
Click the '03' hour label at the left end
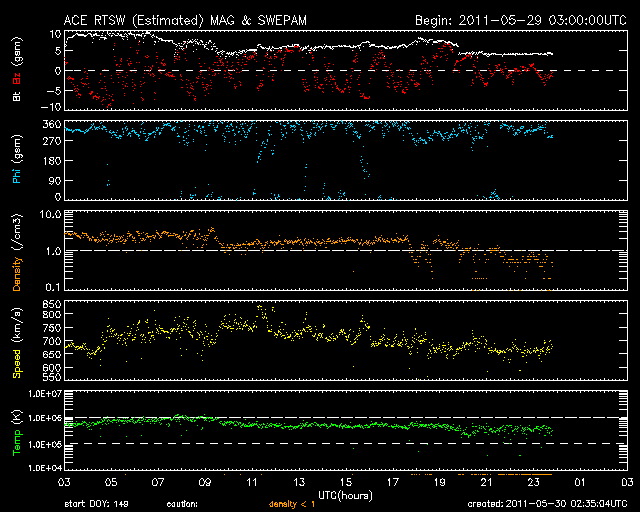tap(64, 483)
